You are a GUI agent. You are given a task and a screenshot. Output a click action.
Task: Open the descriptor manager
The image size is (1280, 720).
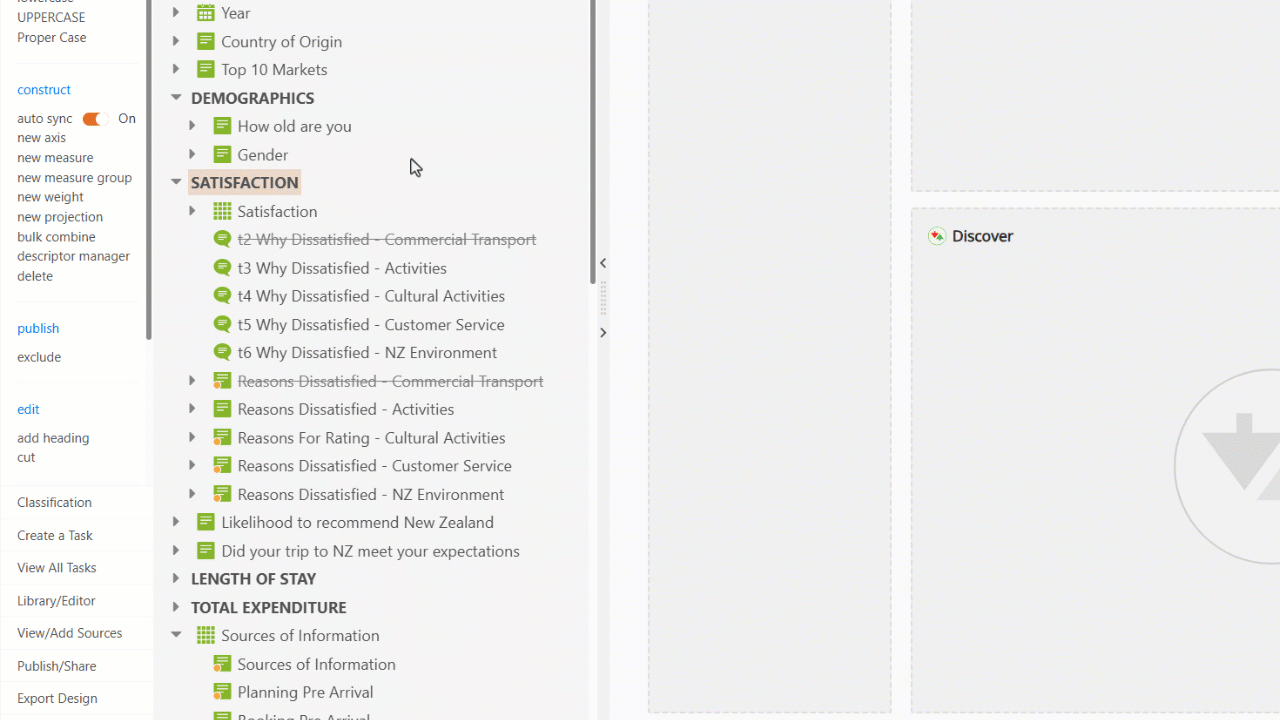click(x=73, y=256)
